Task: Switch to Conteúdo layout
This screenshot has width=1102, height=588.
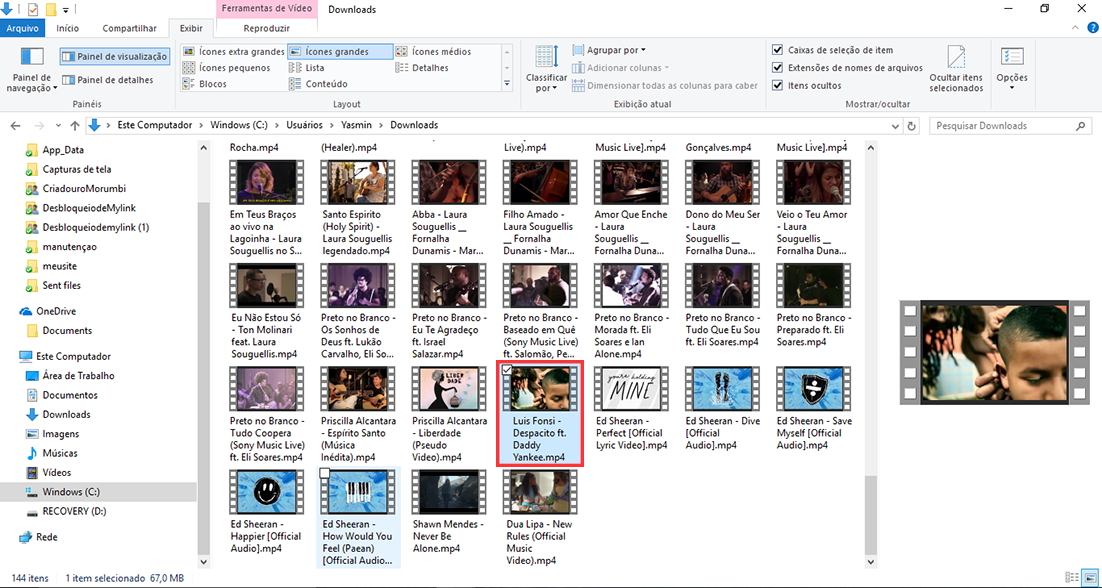Action: (318, 84)
